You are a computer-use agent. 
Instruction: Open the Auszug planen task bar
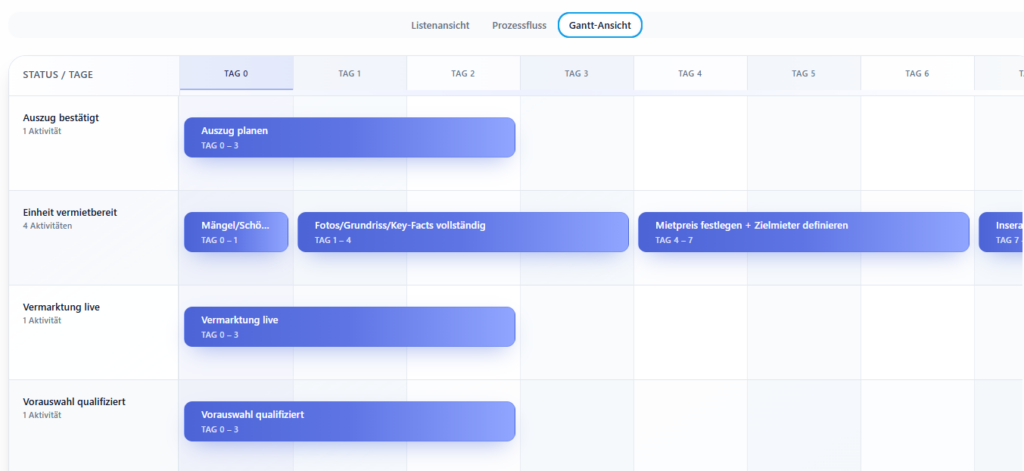tap(349, 137)
